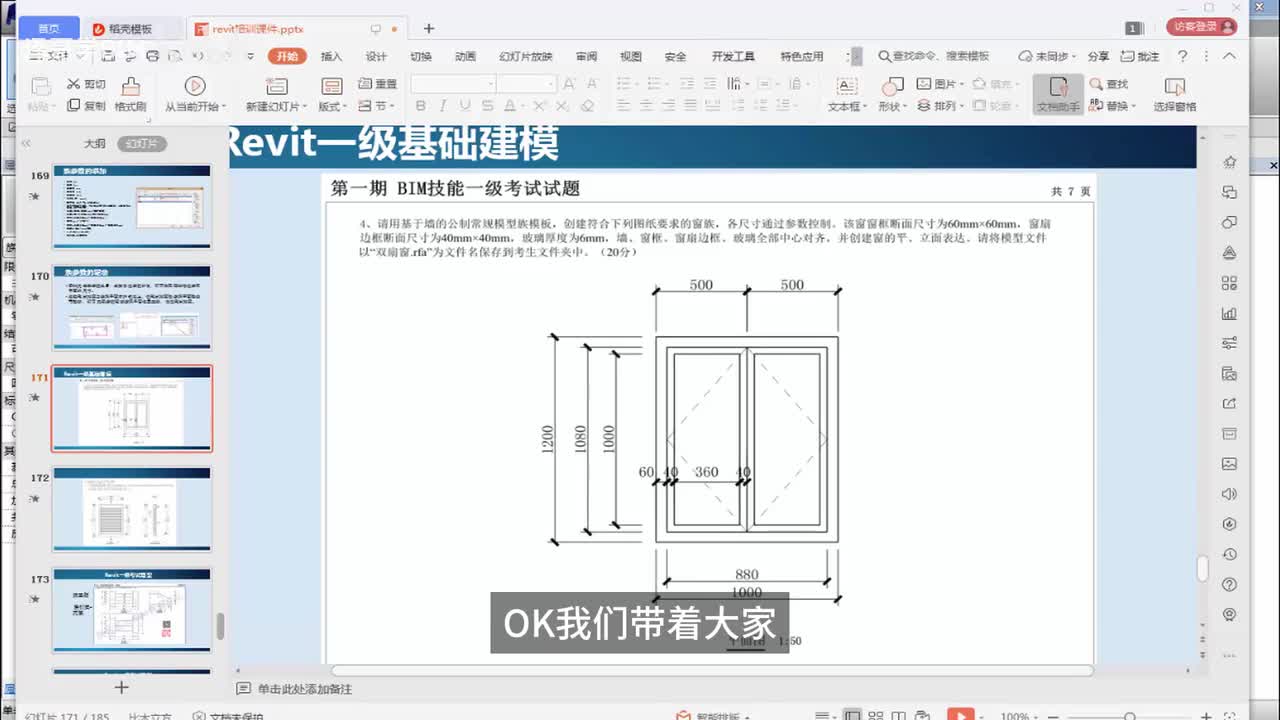Select slide 169 thumbnail
This screenshot has height=720, width=1280.
132,207
